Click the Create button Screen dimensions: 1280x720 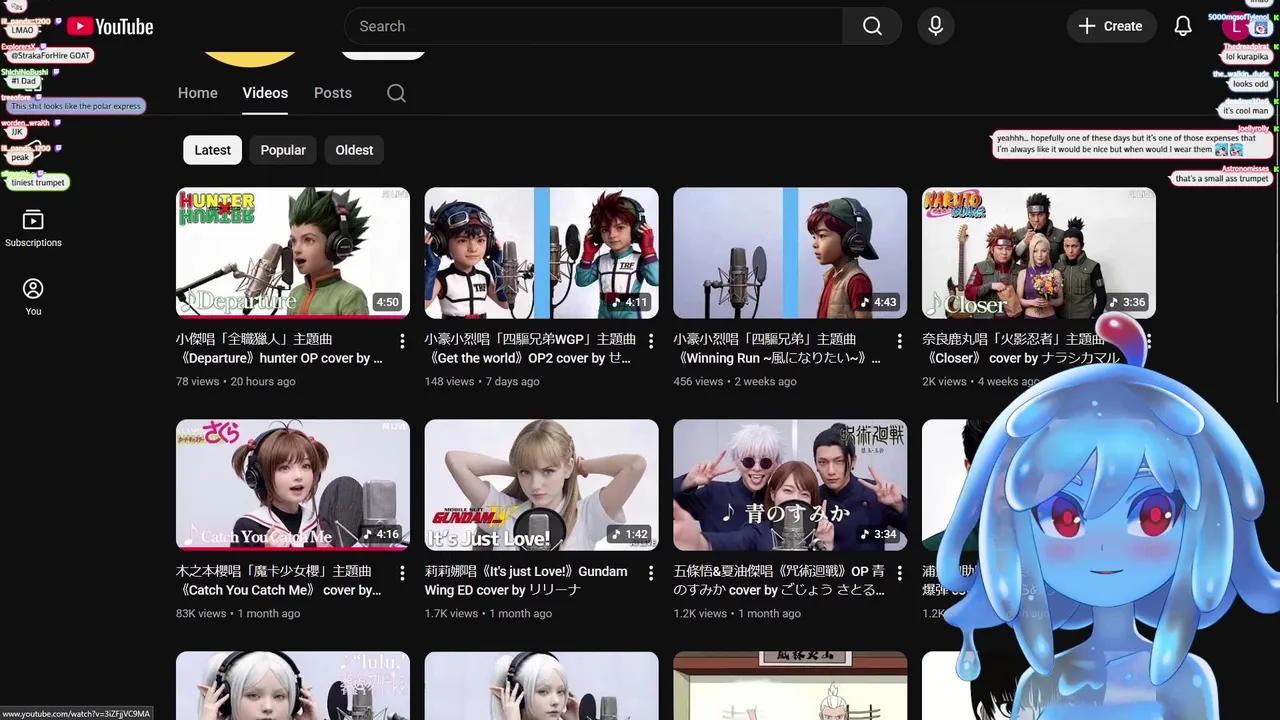click(1111, 26)
